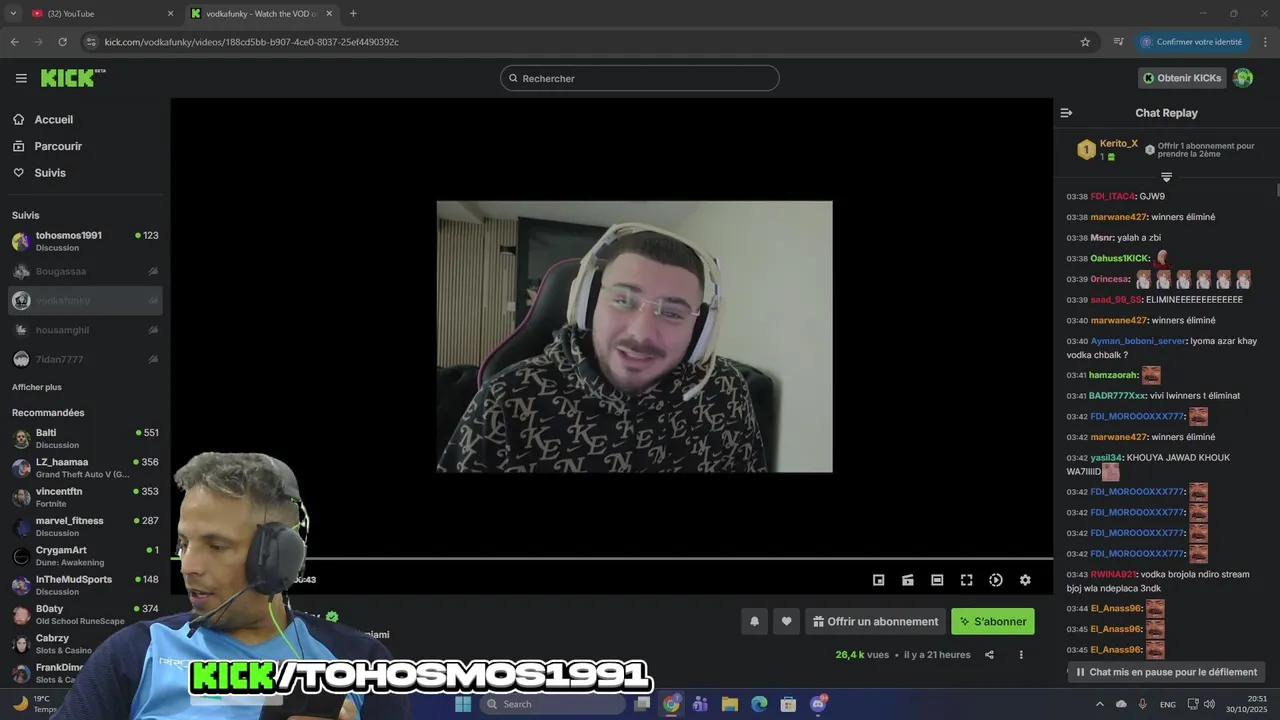Screen dimensions: 1280x720
Task: Click Offrir un abonnement button
Action: pyautogui.click(x=876, y=621)
